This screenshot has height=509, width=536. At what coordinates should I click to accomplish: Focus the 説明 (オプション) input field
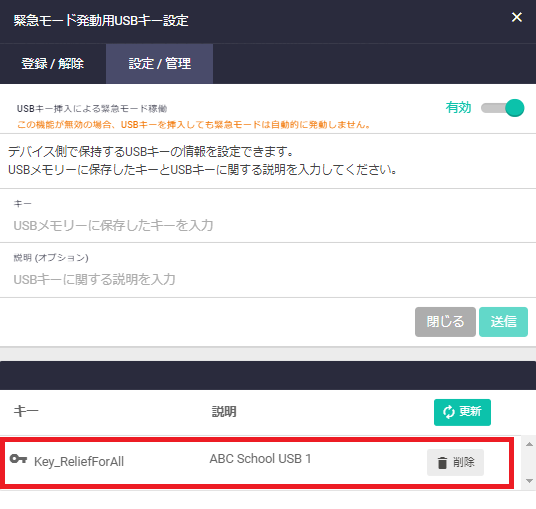(268, 279)
